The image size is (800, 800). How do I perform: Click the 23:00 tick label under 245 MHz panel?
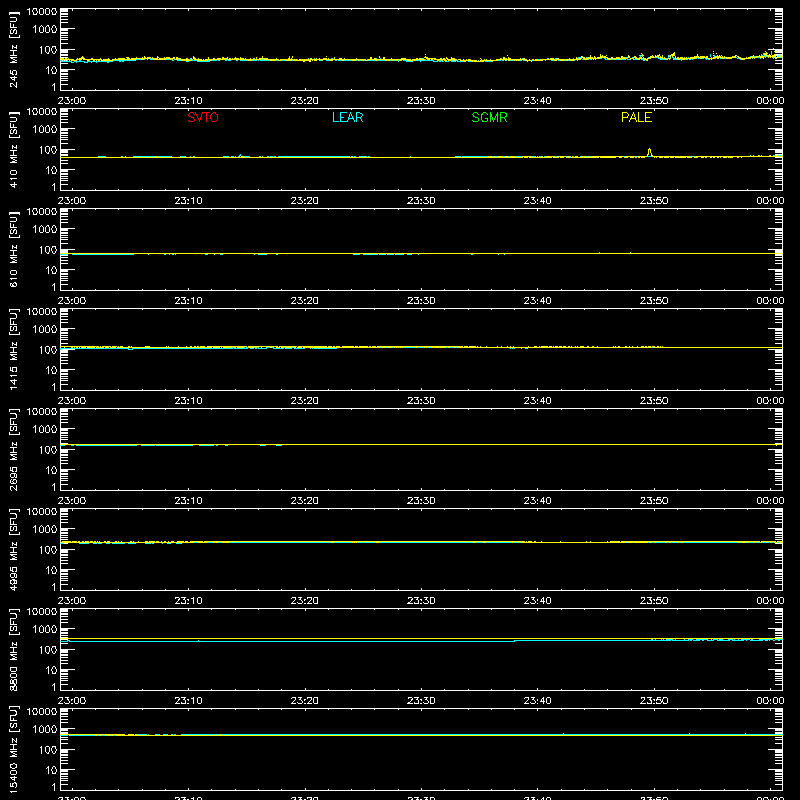pos(72,101)
